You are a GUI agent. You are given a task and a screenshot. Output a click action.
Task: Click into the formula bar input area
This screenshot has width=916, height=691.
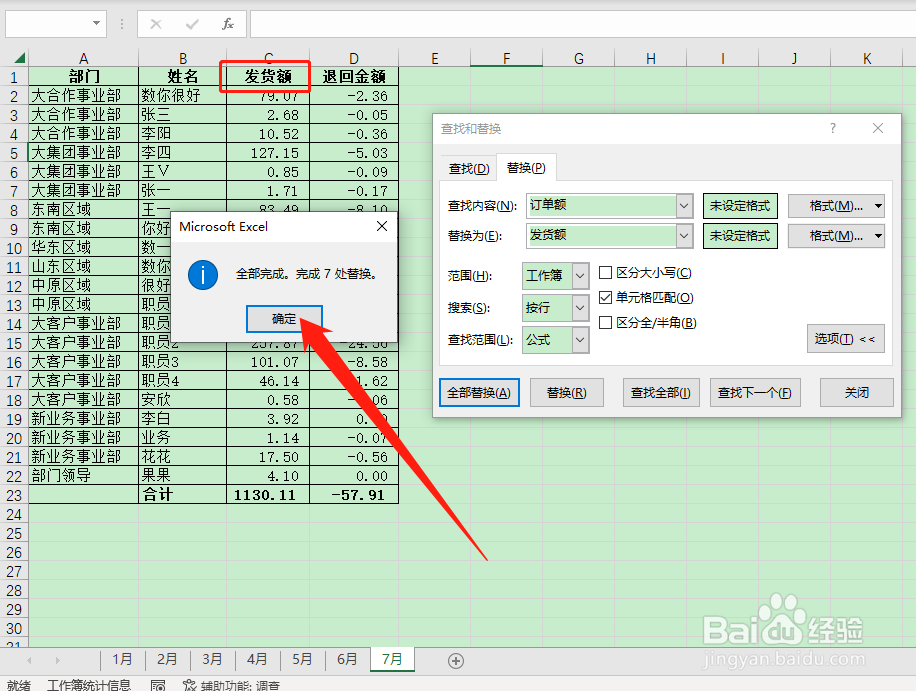pyautogui.click(x=582, y=24)
